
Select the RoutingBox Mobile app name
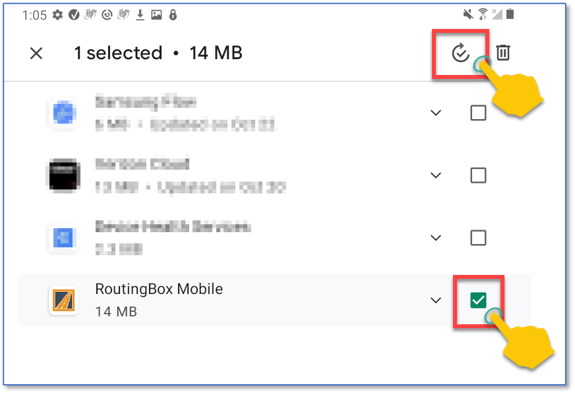(159, 289)
